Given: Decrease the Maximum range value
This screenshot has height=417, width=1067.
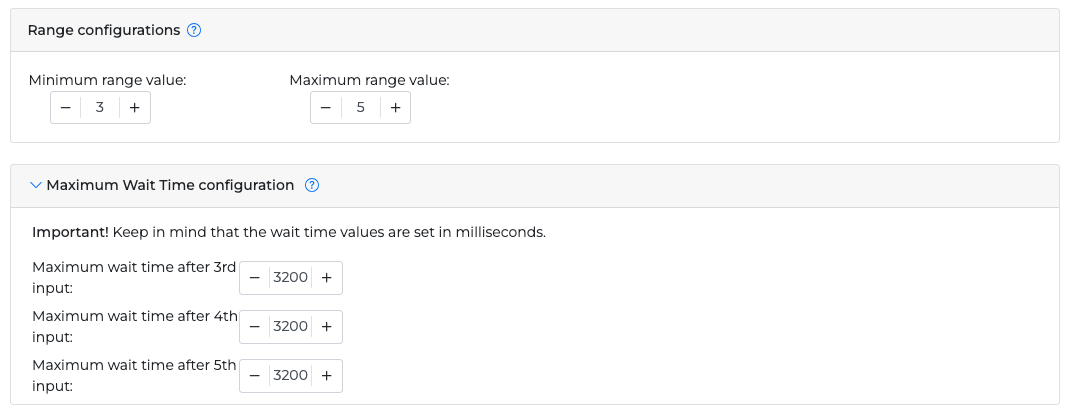Looking at the screenshot, I should coord(325,108).
